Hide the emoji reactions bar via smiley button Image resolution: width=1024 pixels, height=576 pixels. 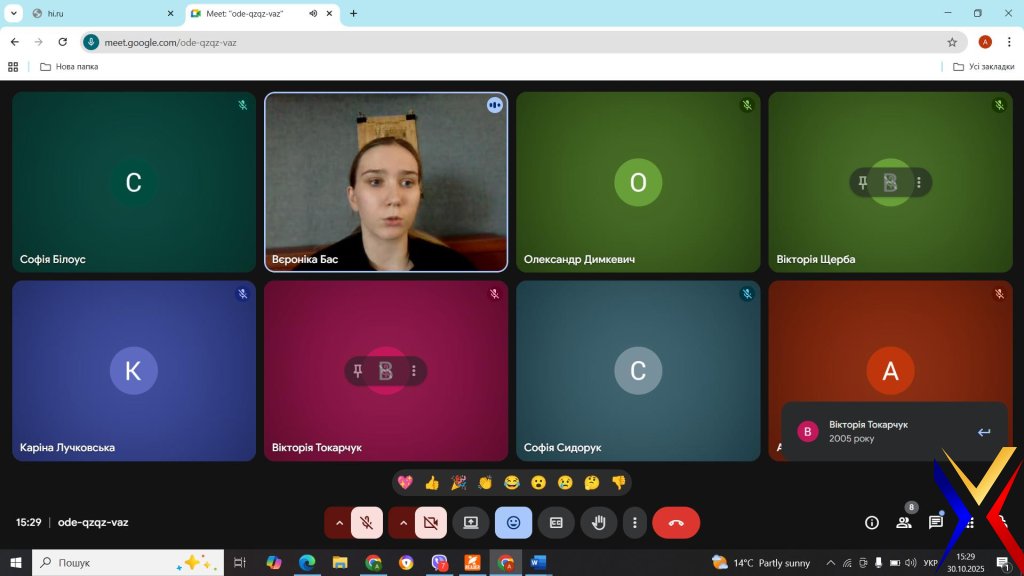click(x=513, y=522)
